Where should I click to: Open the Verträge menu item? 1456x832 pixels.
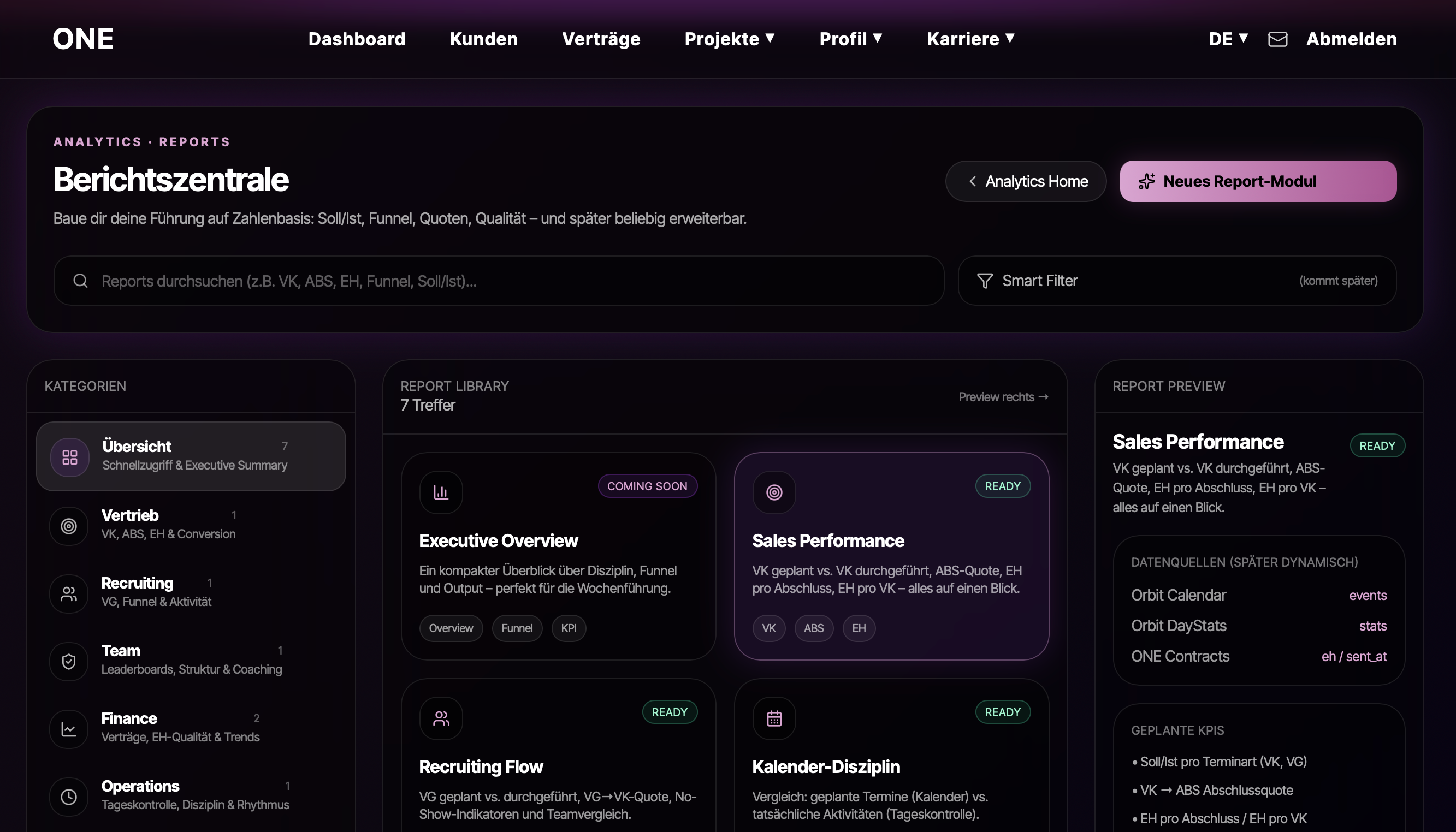pos(601,39)
